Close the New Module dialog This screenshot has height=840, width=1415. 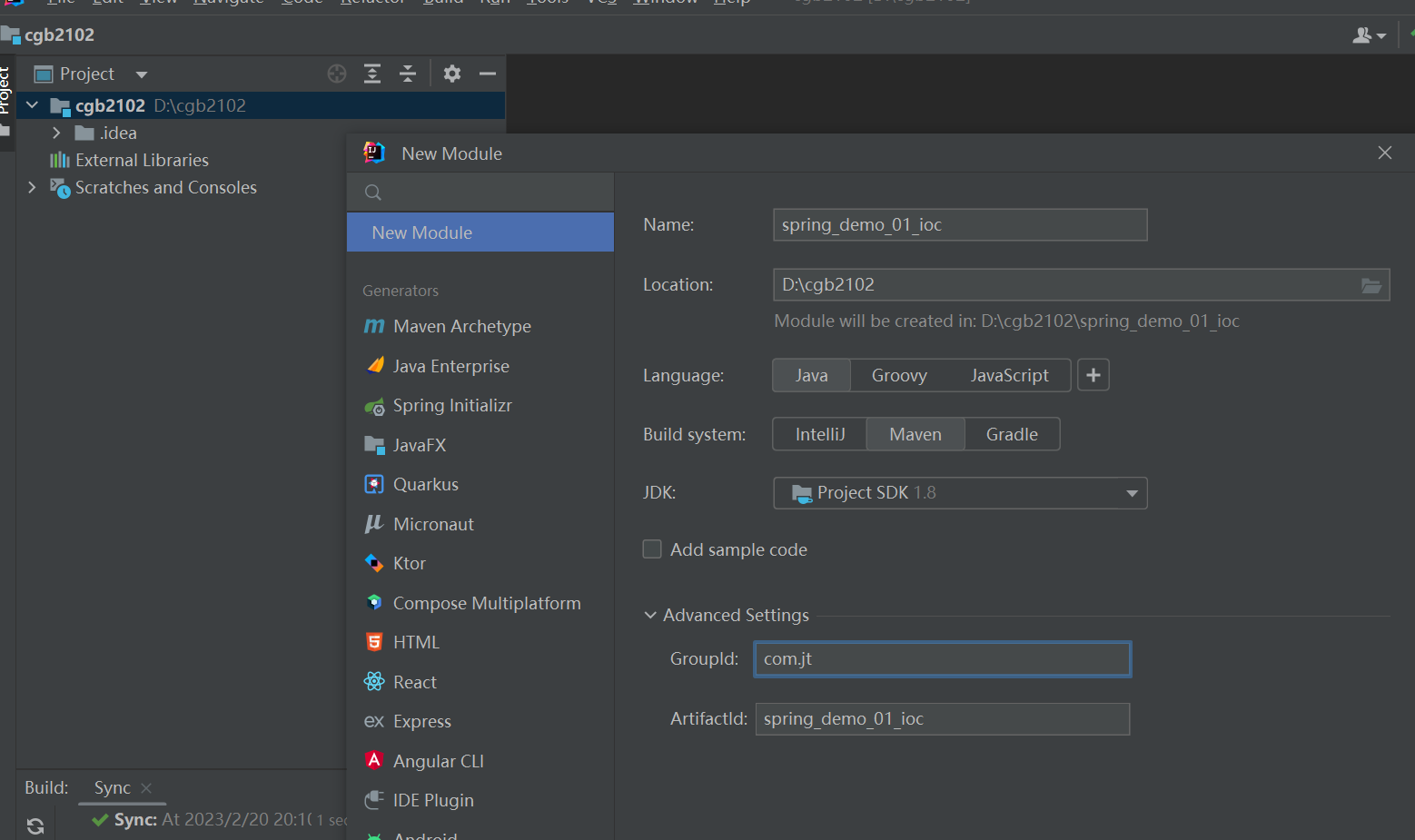coord(1384,153)
